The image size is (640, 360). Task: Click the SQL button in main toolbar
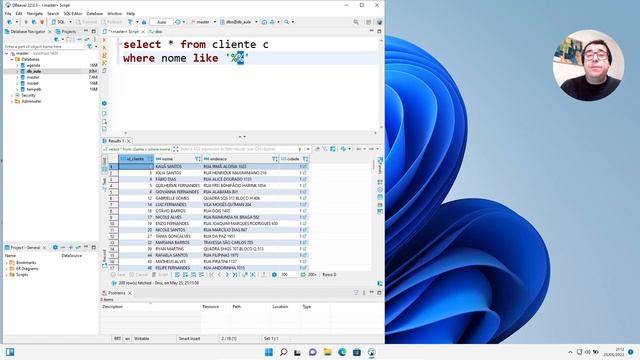click(60, 22)
